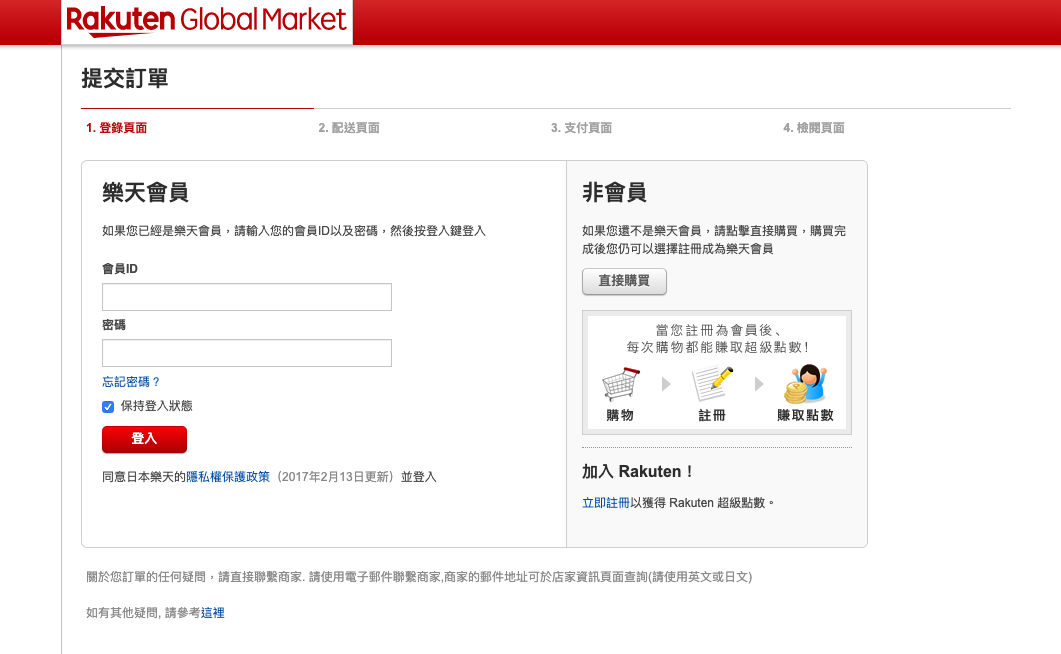Open the 忘記密碼？ link
This screenshot has height=654, width=1061.
131,381
